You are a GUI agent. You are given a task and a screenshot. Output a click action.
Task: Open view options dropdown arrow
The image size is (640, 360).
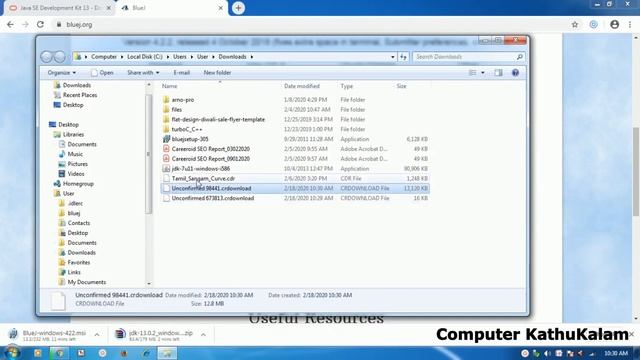[483, 73]
